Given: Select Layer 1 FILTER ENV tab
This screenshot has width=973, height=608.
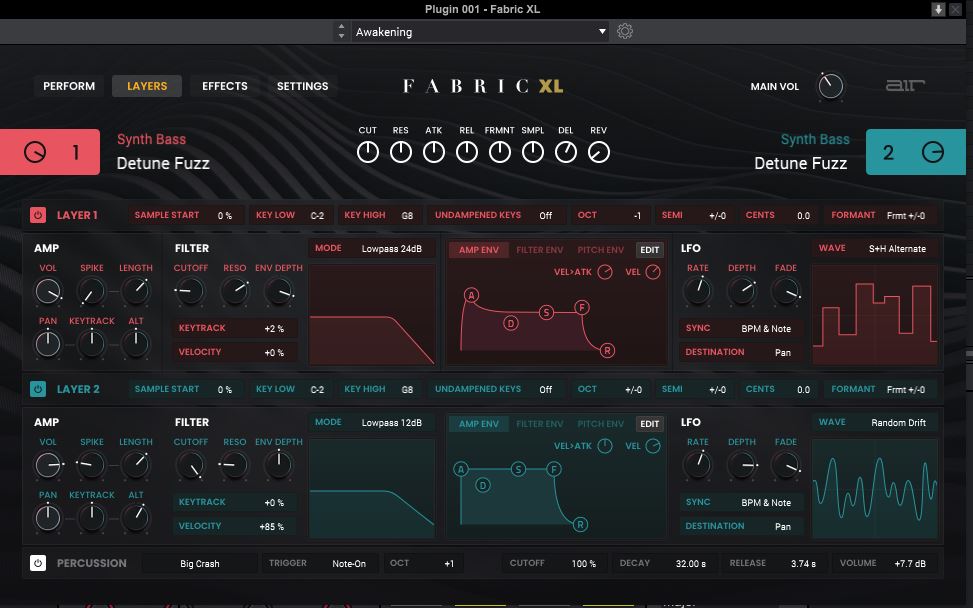Looking at the screenshot, I should tap(540, 250).
